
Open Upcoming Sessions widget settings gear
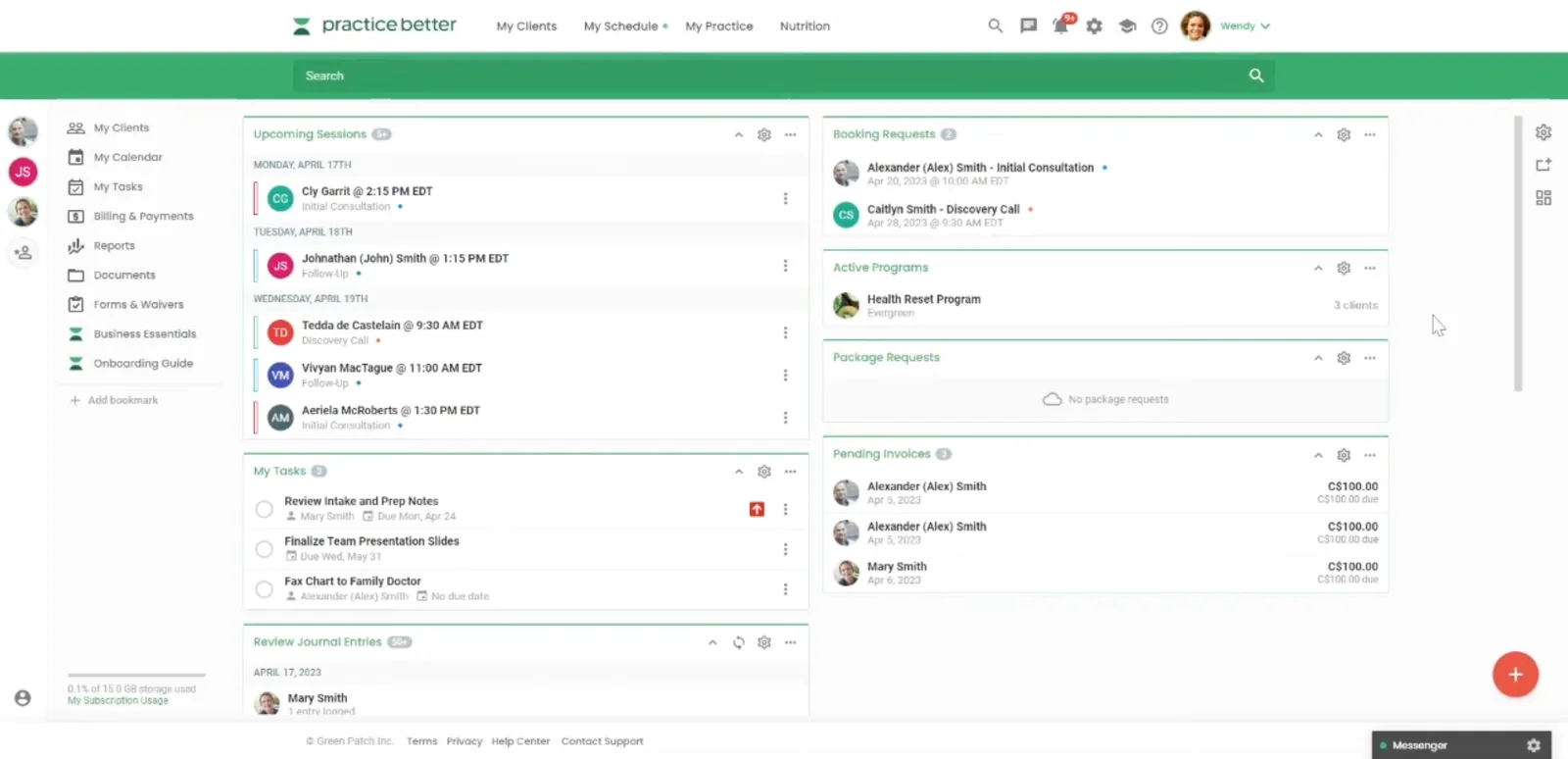coord(764,134)
